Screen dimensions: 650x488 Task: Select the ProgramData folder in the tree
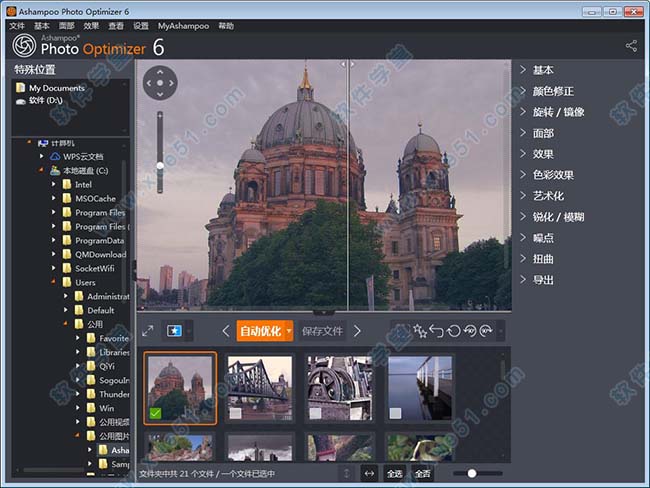pyautogui.click(x=99, y=240)
